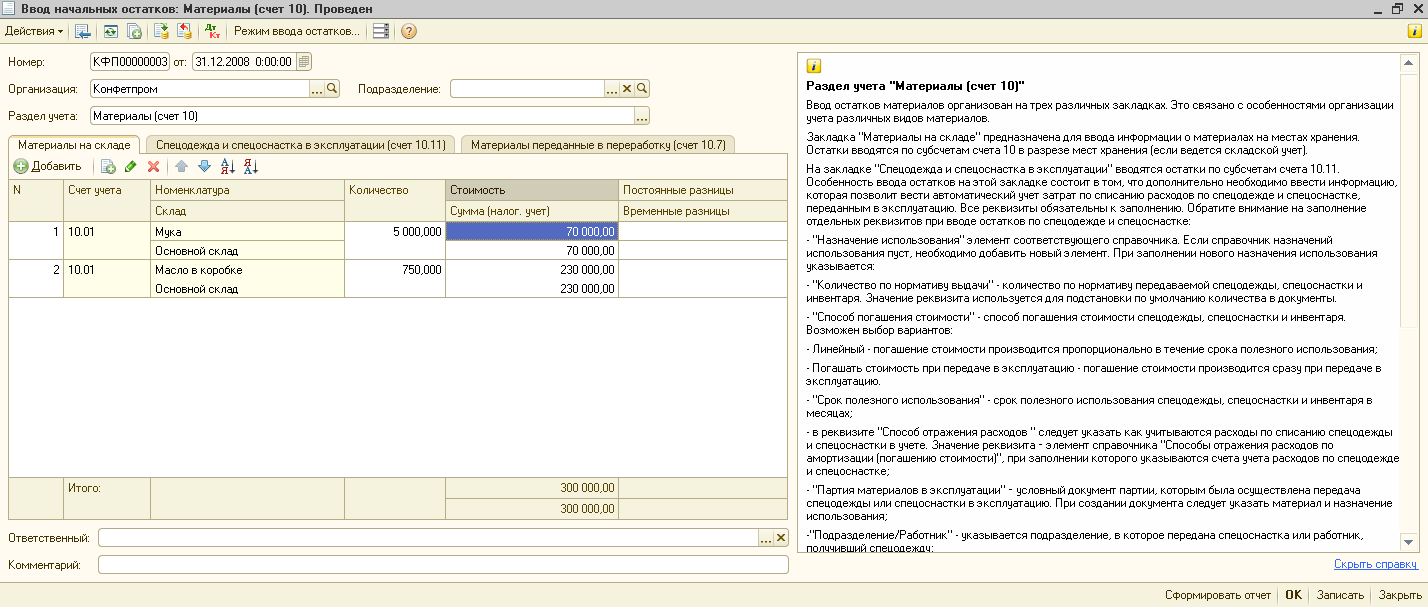Move row down with blue arrow
Image resolution: width=1428 pixels, height=607 pixels.
[x=204, y=167]
